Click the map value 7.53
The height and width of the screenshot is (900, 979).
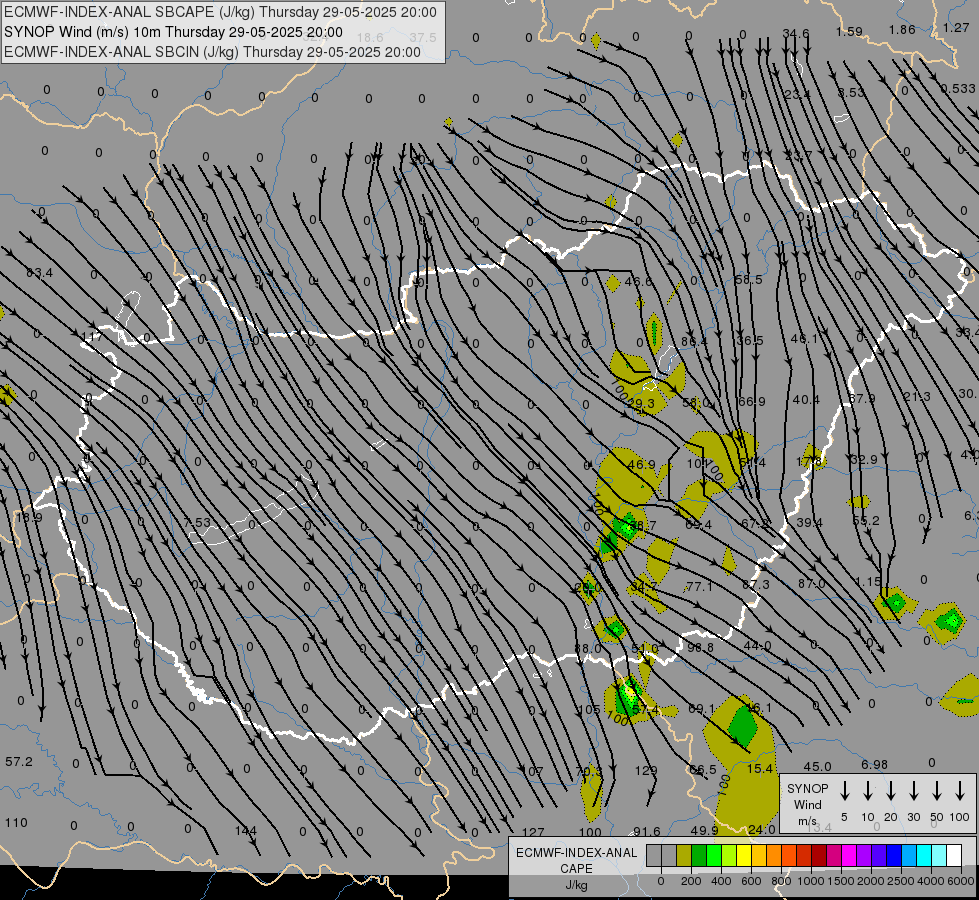197,522
